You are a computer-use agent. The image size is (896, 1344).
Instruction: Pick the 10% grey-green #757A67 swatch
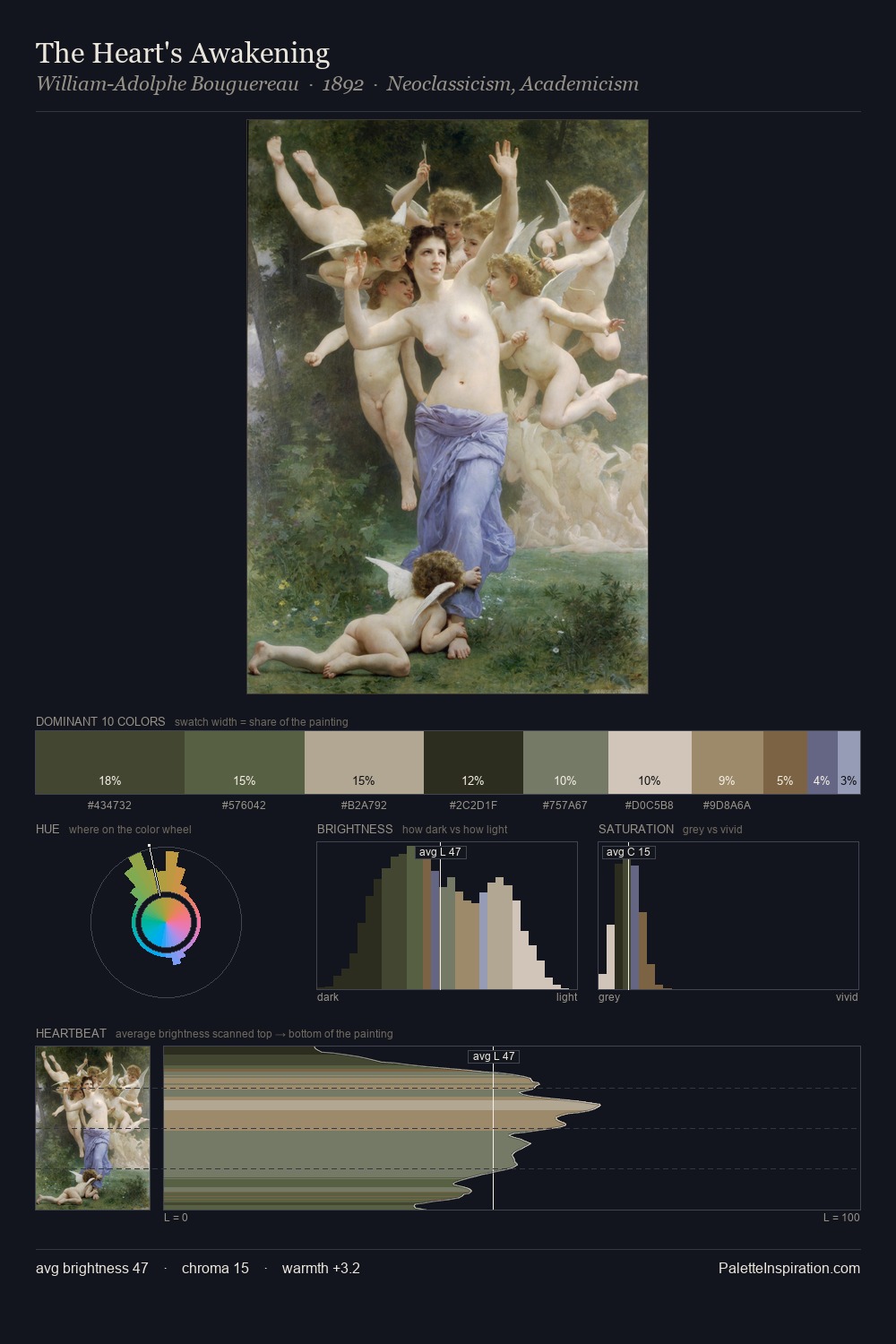point(565,762)
